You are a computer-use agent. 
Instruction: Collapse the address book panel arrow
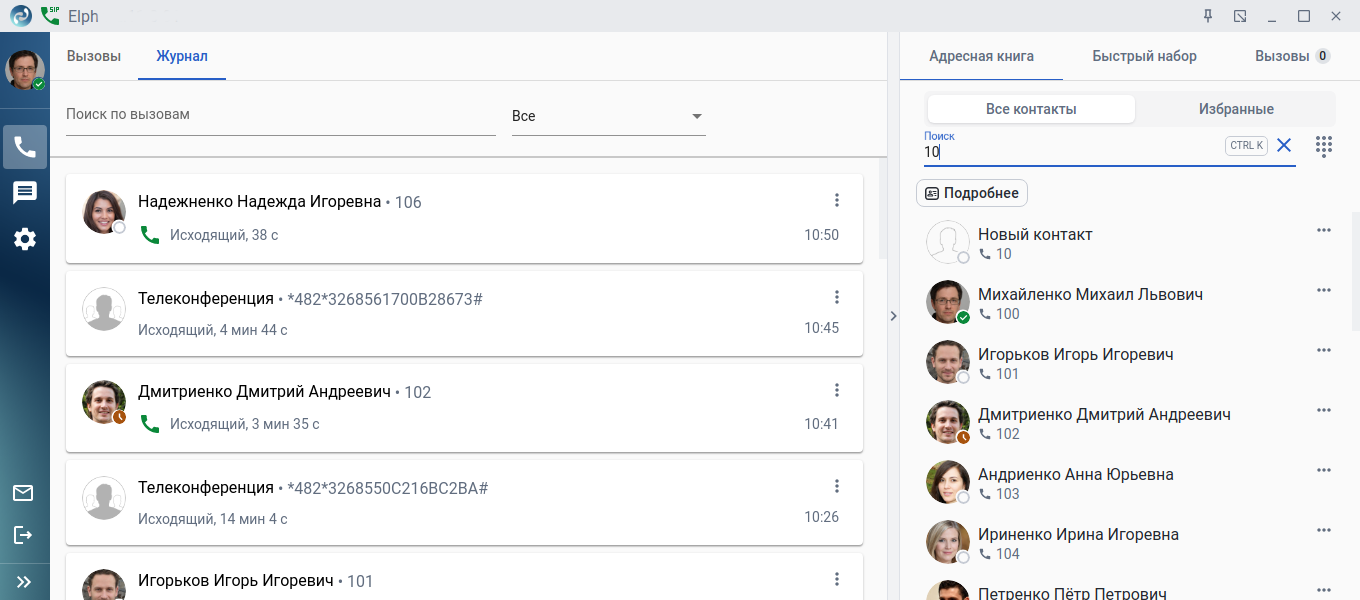[x=893, y=316]
